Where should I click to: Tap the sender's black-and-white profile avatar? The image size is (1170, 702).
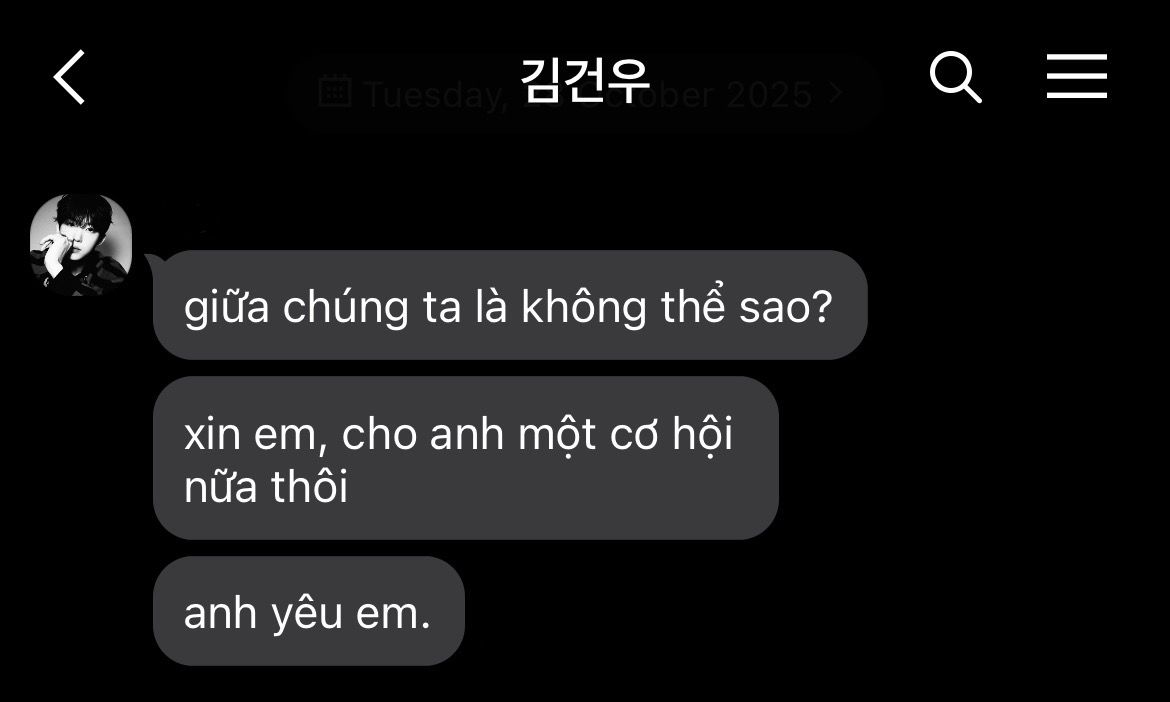81,245
